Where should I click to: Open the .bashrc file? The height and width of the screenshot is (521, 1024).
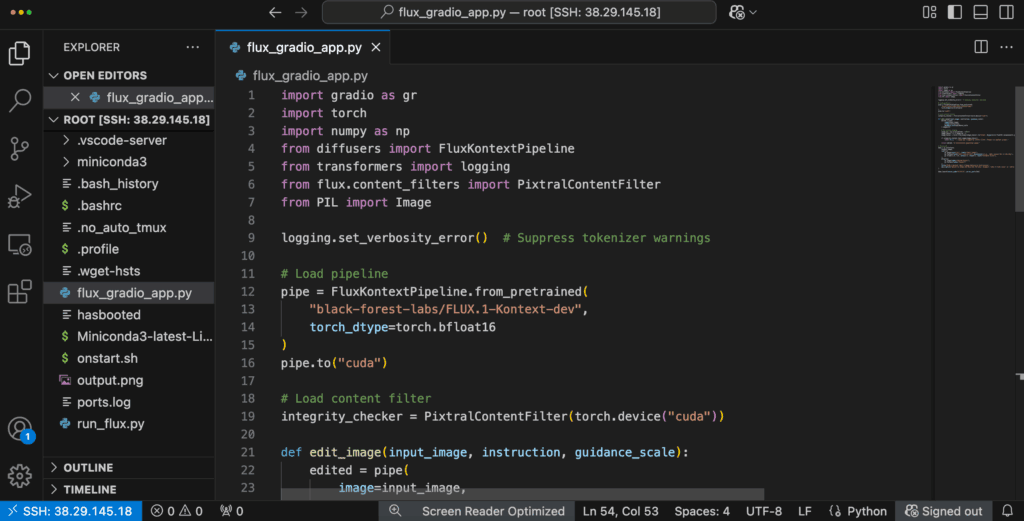[x=129, y=206]
